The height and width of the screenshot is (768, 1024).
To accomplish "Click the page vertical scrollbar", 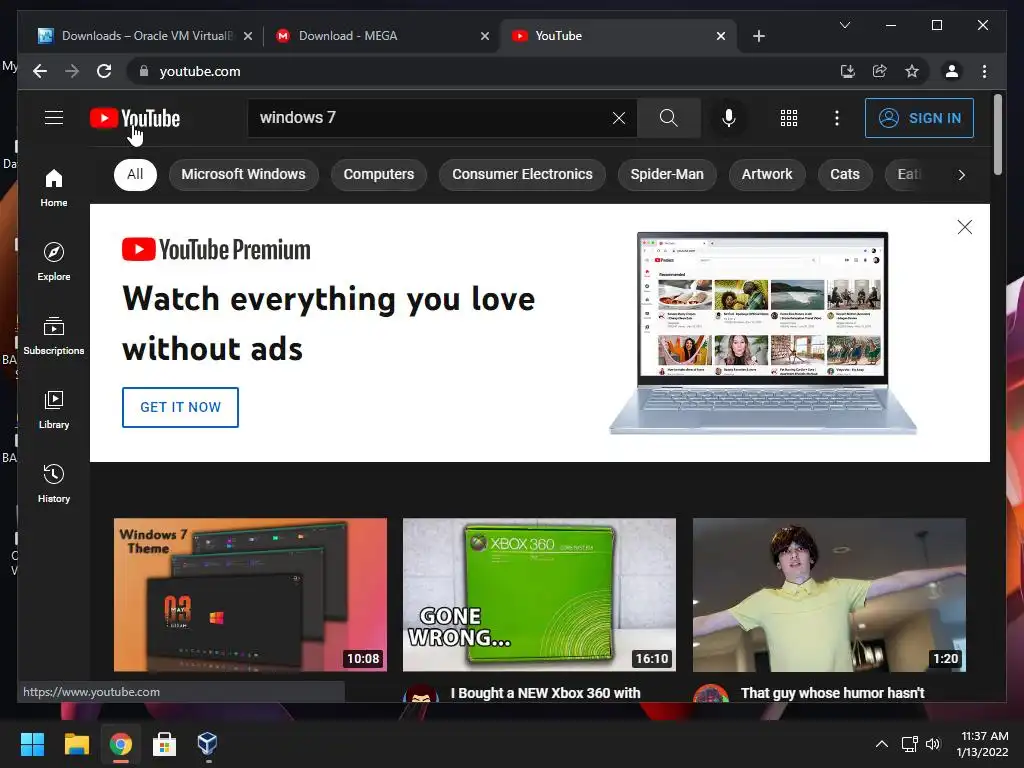I will 997,134.
